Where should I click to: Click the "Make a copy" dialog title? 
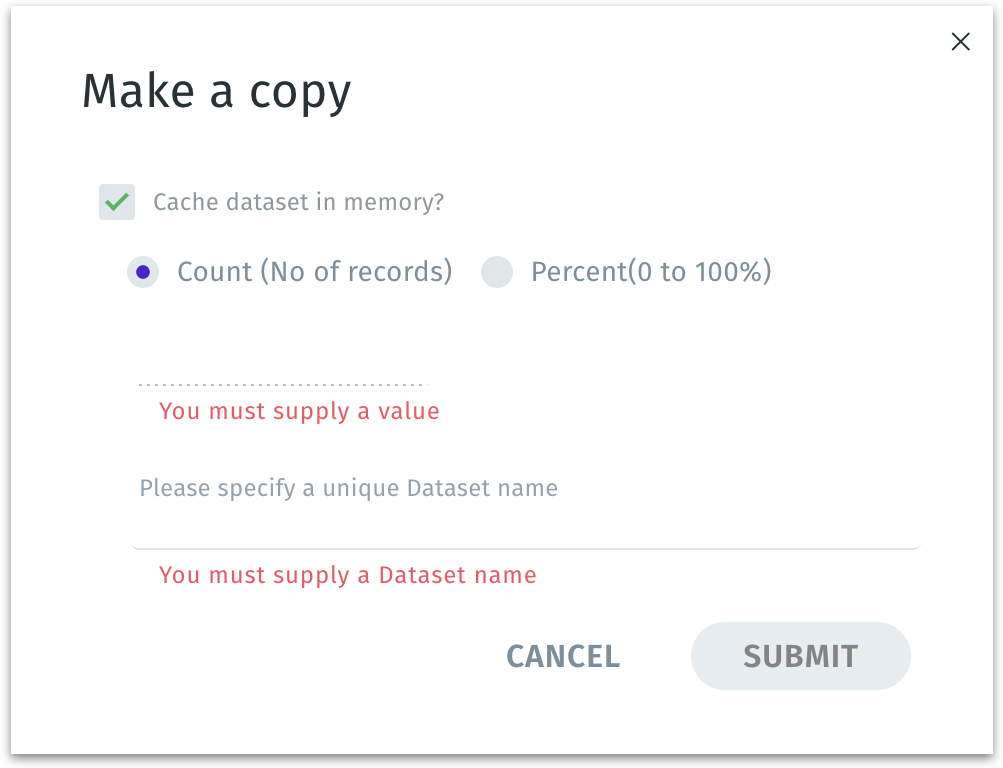pos(216,92)
